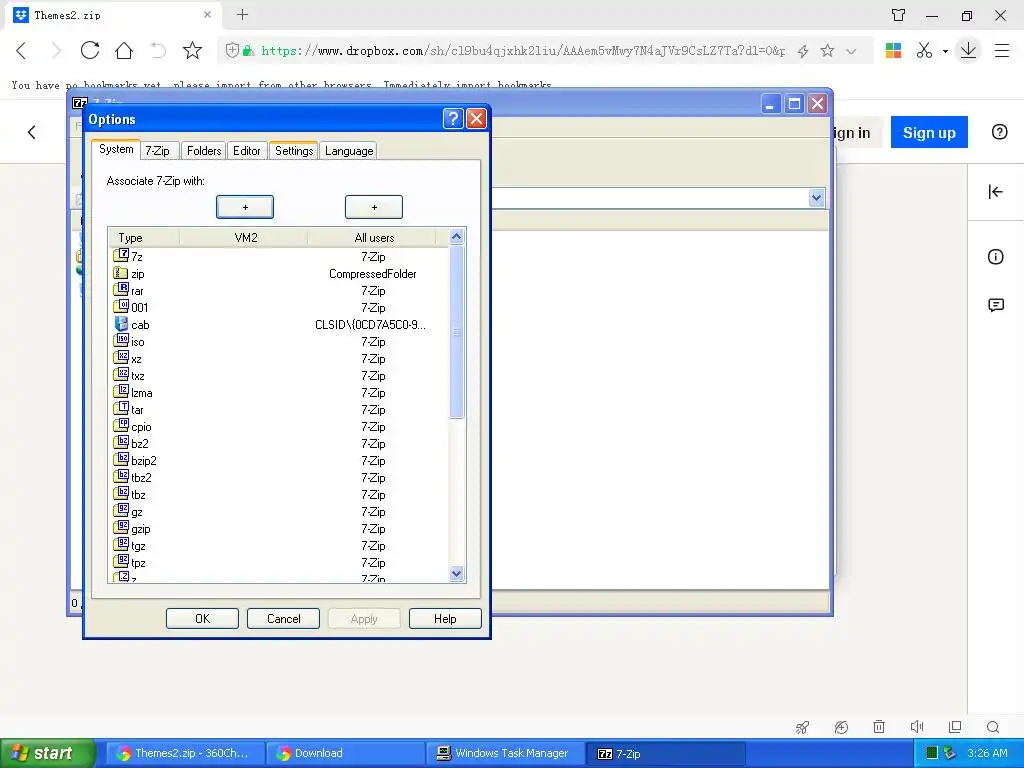Click the browser Back arrow
Screen dimensions: 1024x768
click(22, 50)
